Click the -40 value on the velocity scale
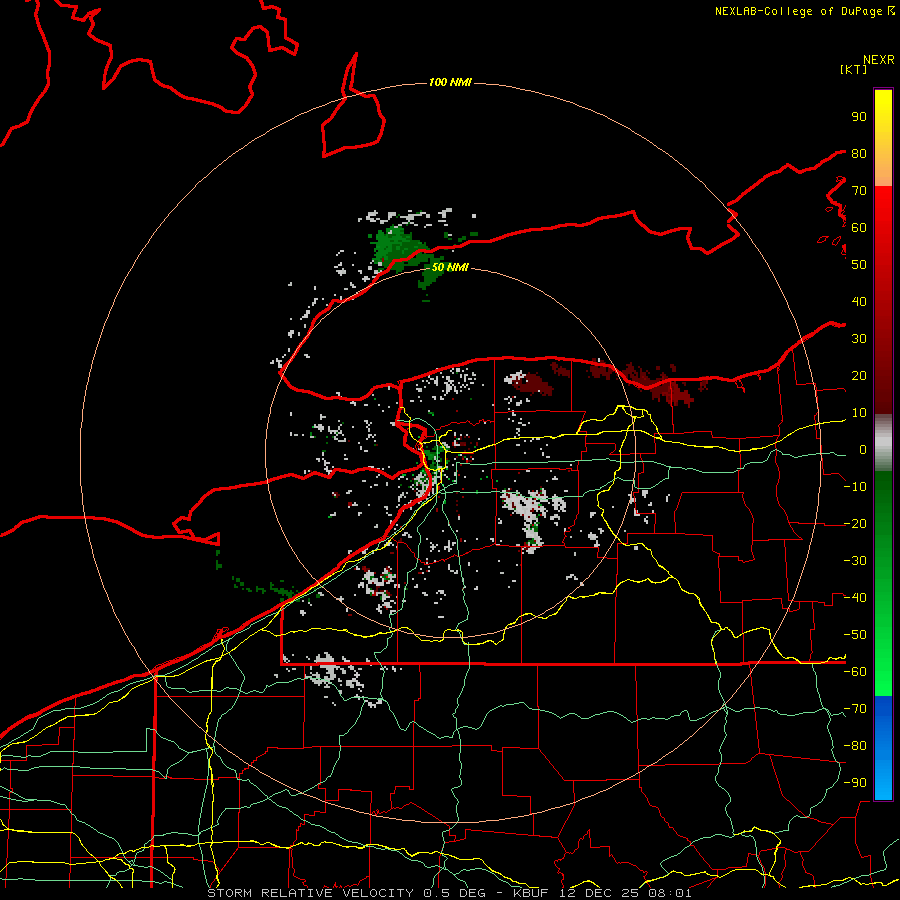Image resolution: width=900 pixels, height=900 pixels. tap(855, 598)
